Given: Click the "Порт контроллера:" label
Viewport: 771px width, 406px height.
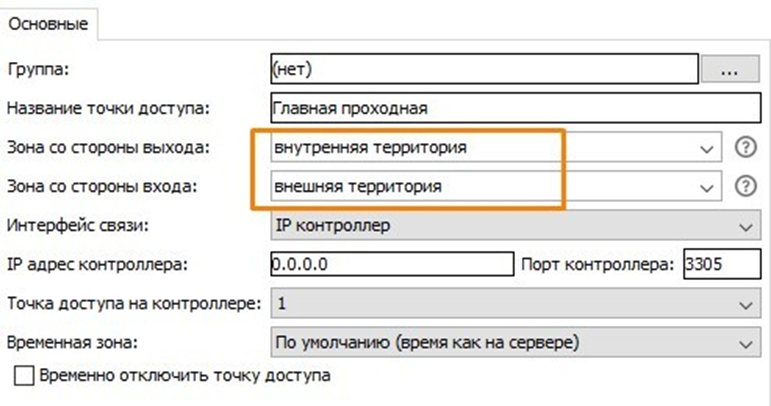Looking at the screenshot, I should tap(599, 265).
